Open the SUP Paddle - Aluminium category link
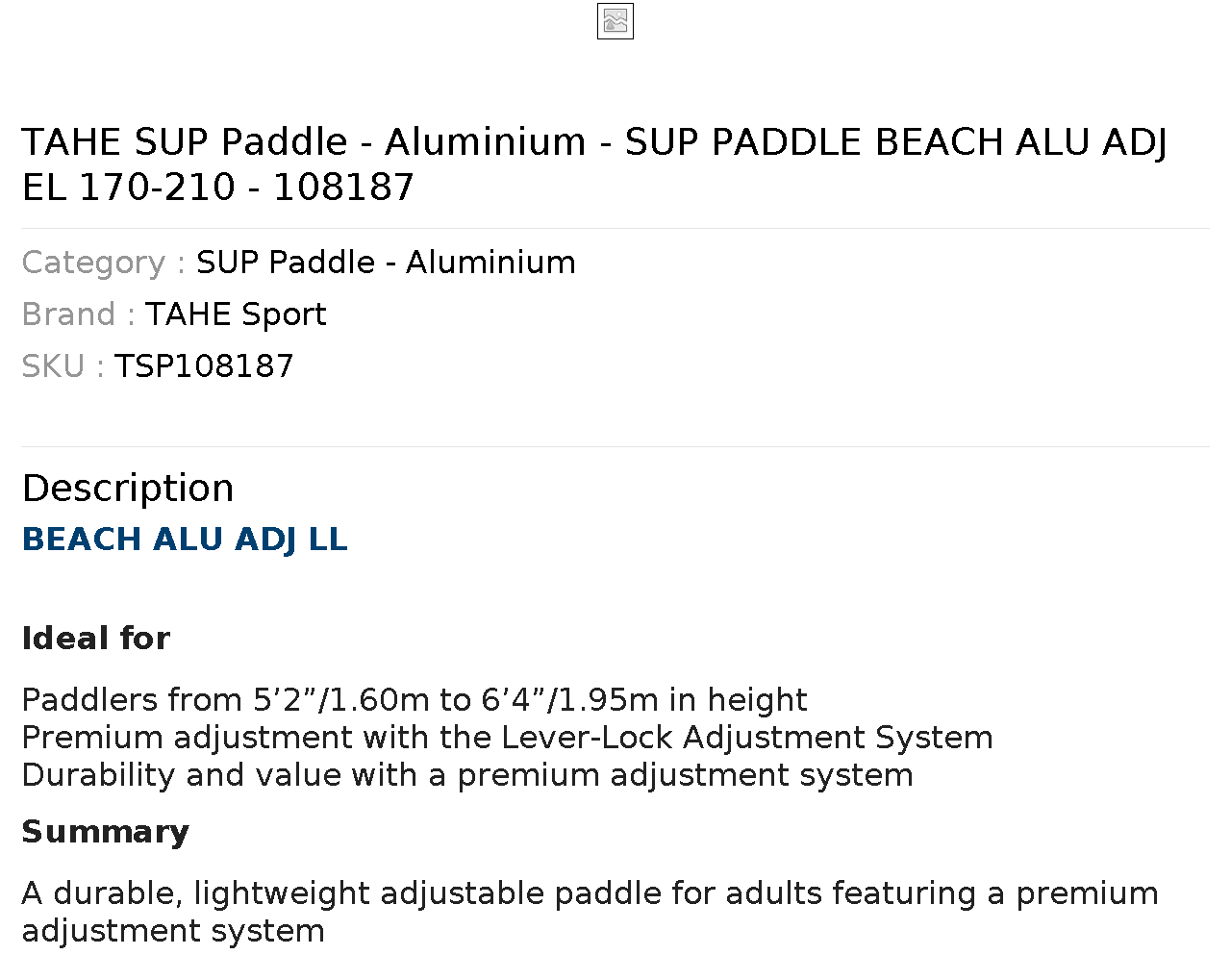 pyautogui.click(x=386, y=263)
